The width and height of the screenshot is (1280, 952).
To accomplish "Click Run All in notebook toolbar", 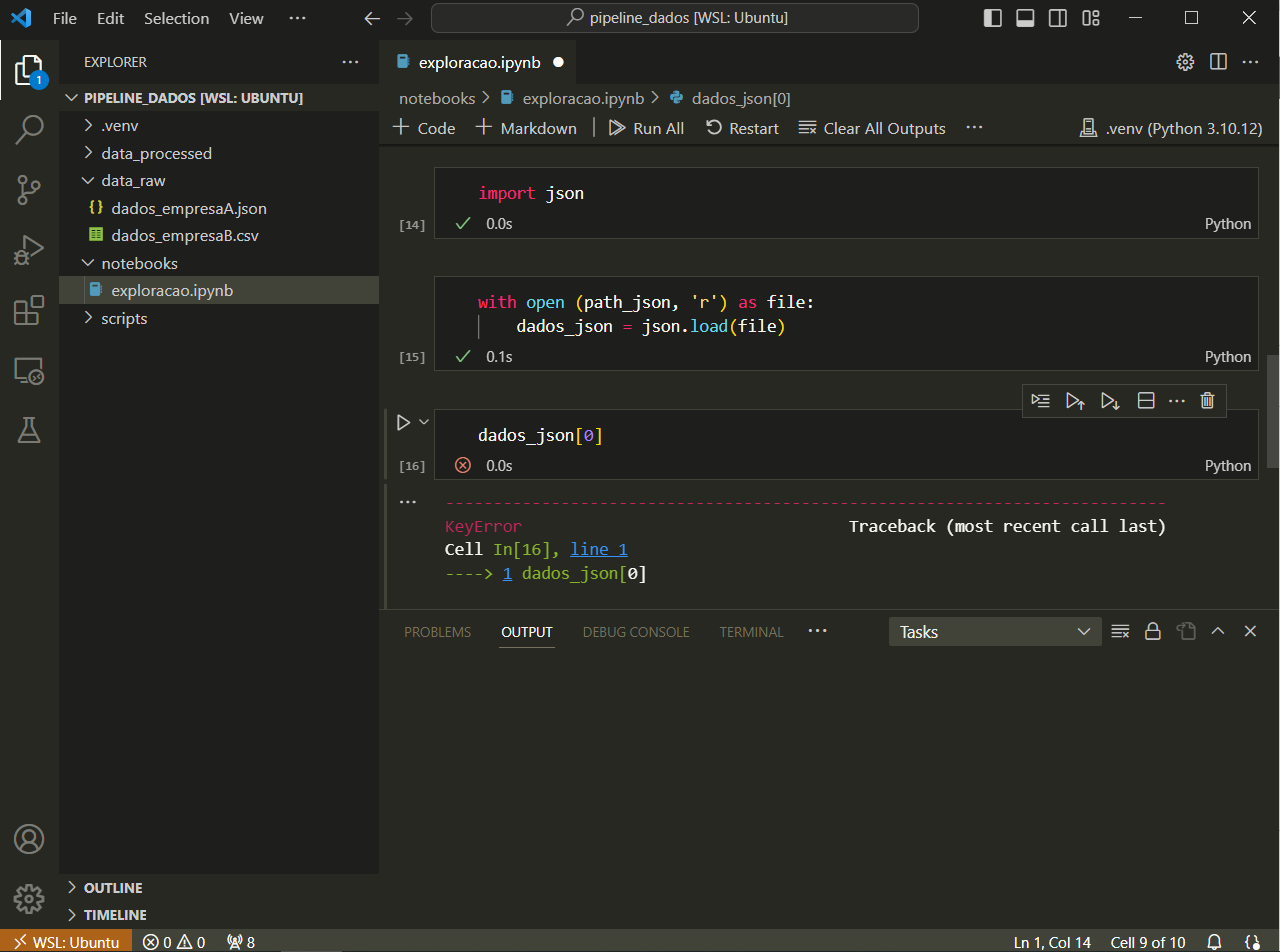I will click(646, 128).
